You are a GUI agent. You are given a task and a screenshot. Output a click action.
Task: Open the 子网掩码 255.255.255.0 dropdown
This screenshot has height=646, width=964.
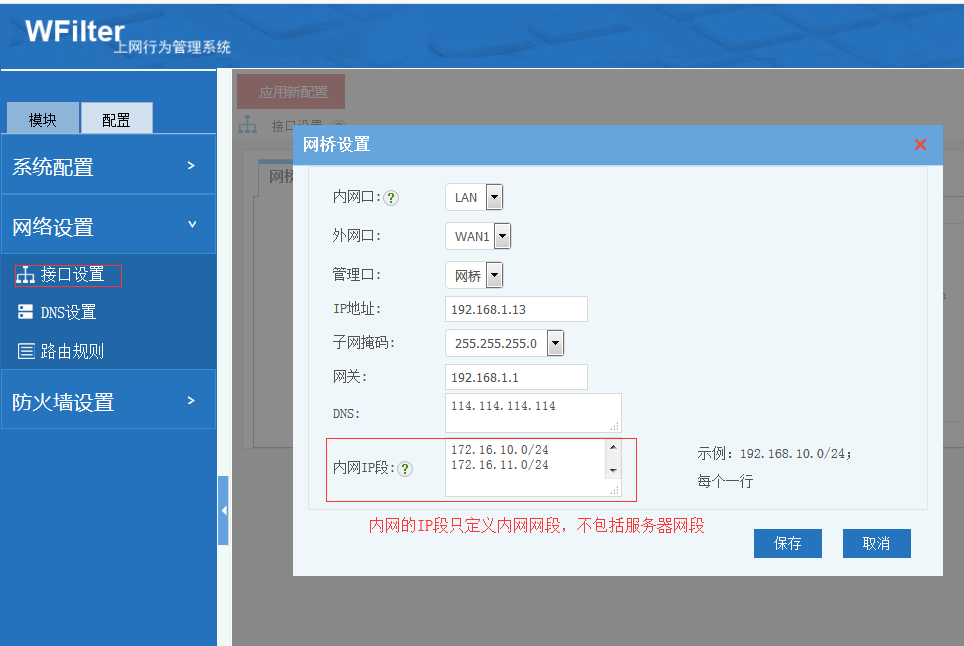pos(555,343)
